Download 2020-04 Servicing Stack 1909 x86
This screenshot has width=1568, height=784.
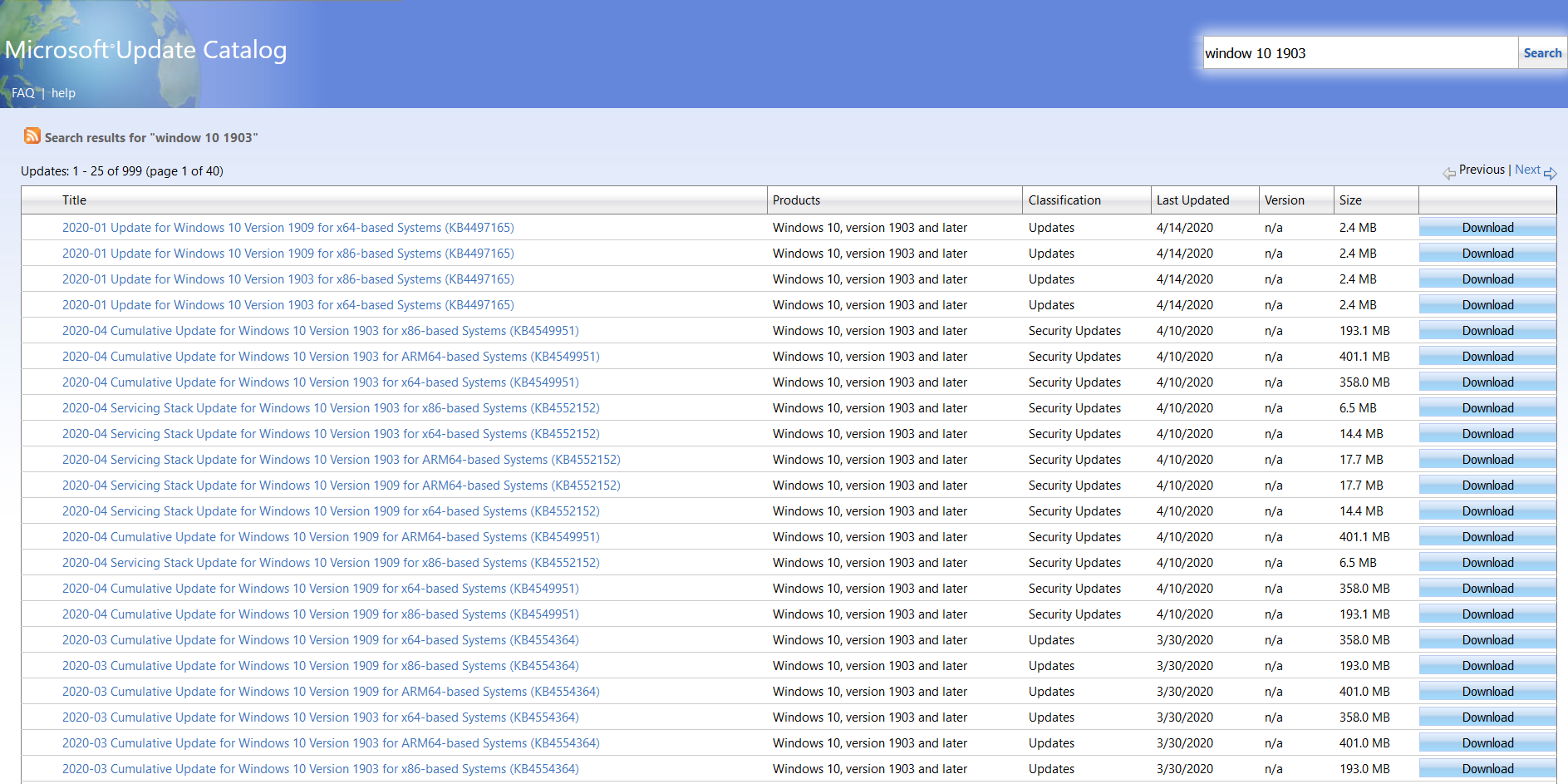1487,563
